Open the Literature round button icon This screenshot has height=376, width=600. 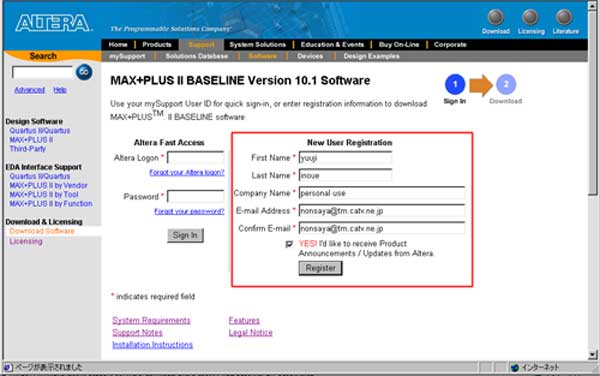[564, 17]
